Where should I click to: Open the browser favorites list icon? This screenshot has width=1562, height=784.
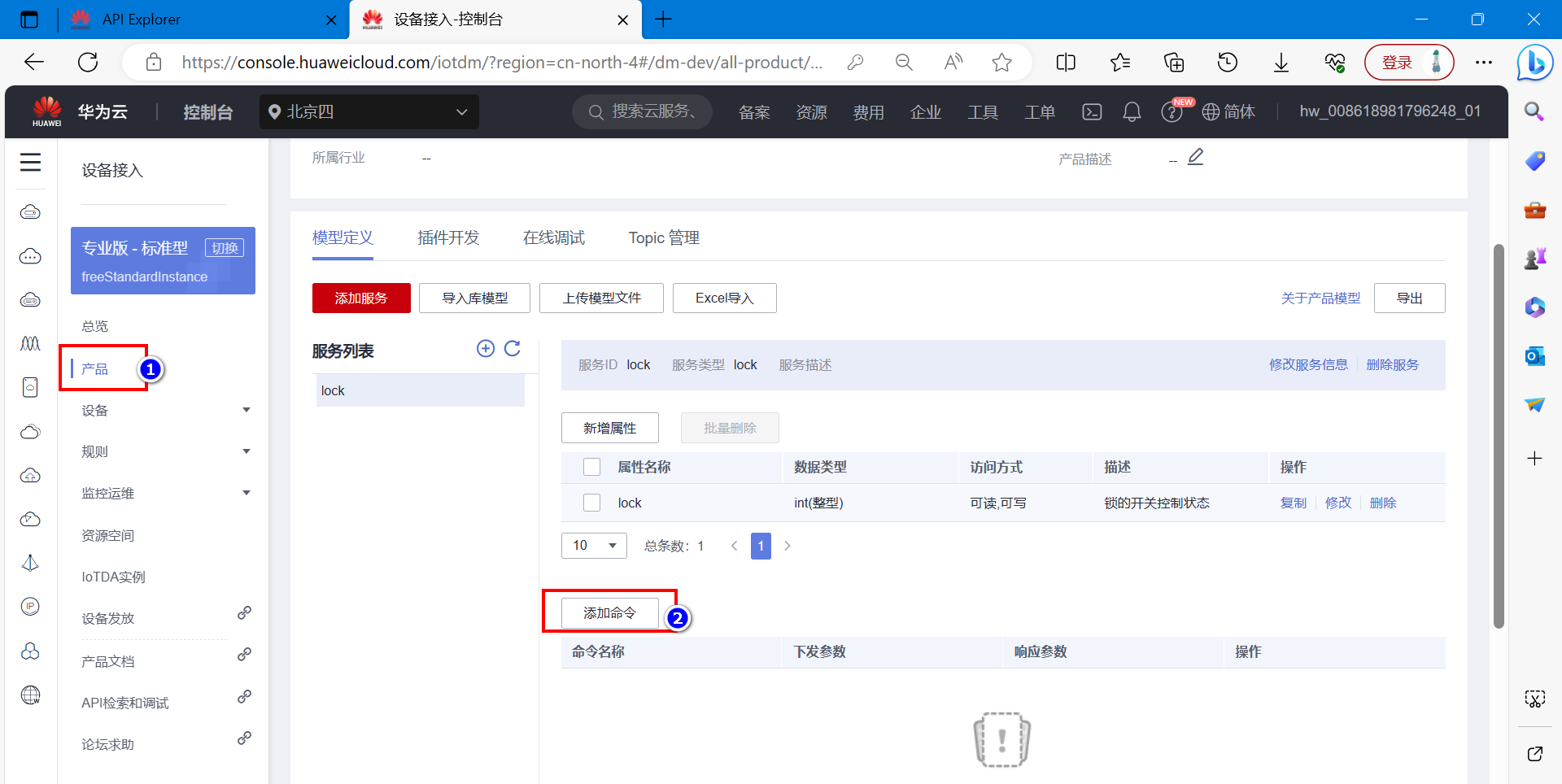pos(1120,63)
